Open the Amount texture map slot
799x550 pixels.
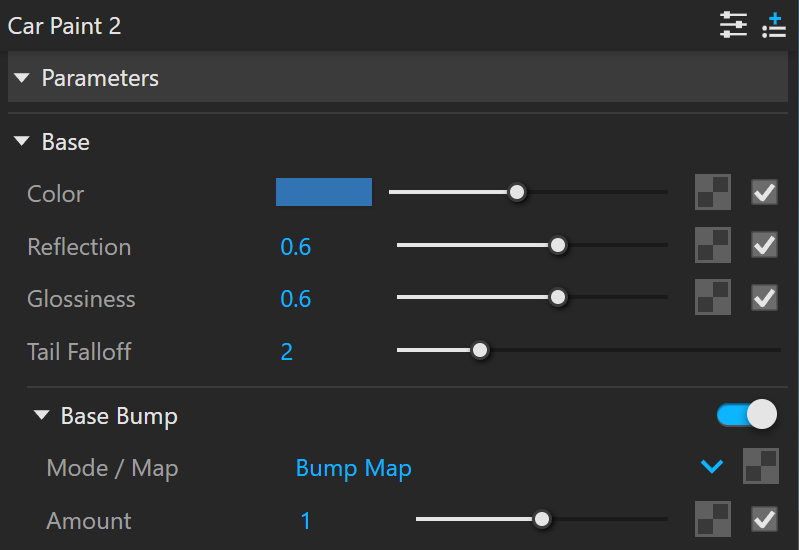pyautogui.click(x=712, y=519)
